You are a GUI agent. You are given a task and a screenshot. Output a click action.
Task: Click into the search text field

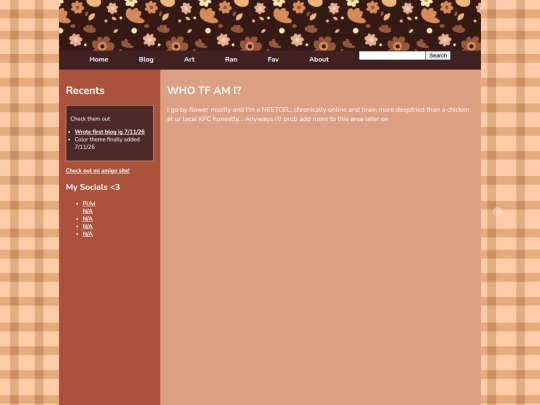[392, 55]
